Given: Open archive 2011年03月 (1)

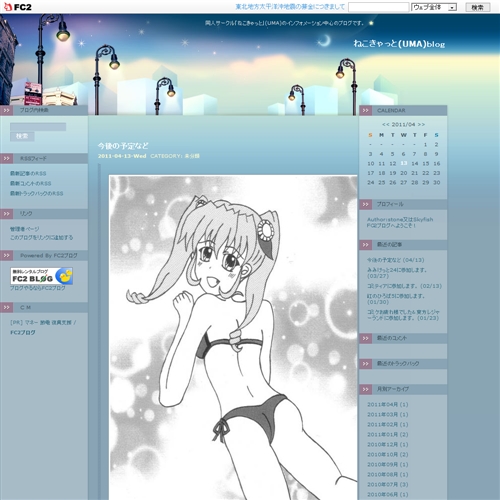Looking at the screenshot, I should pos(388,414).
